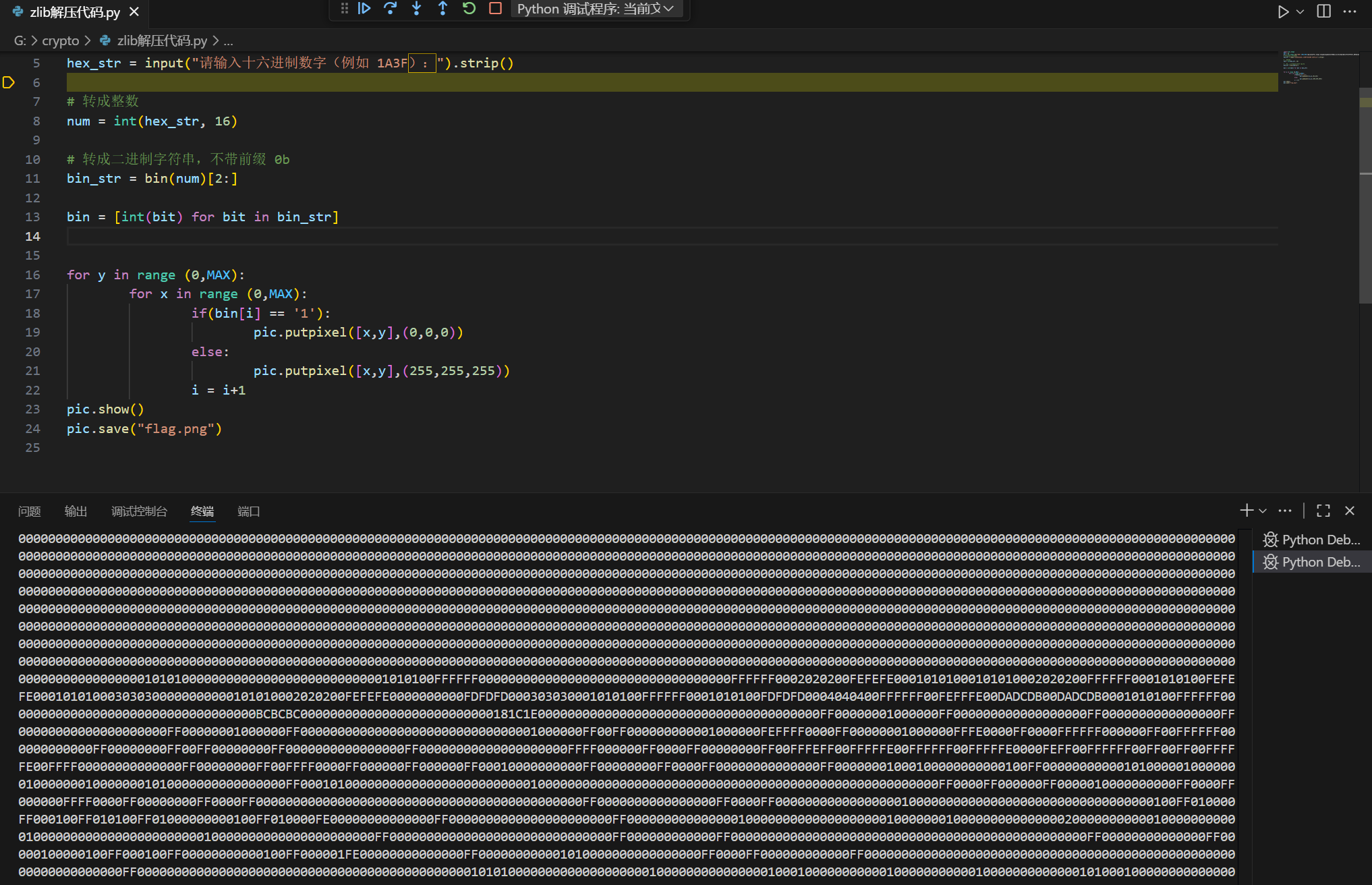Maximize the terminal panel size

click(1323, 511)
